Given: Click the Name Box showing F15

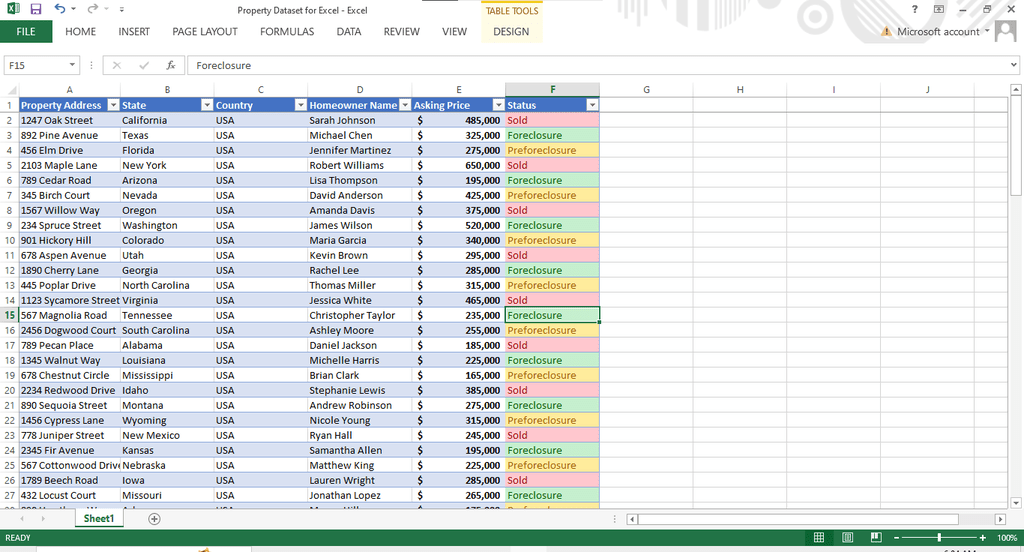Looking at the screenshot, I should point(40,66).
